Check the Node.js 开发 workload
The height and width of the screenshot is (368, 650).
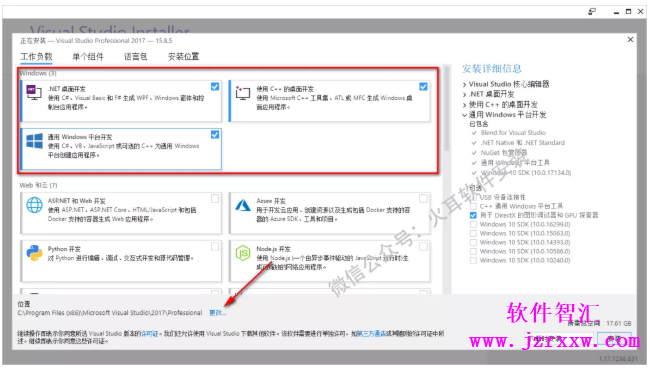(423, 247)
